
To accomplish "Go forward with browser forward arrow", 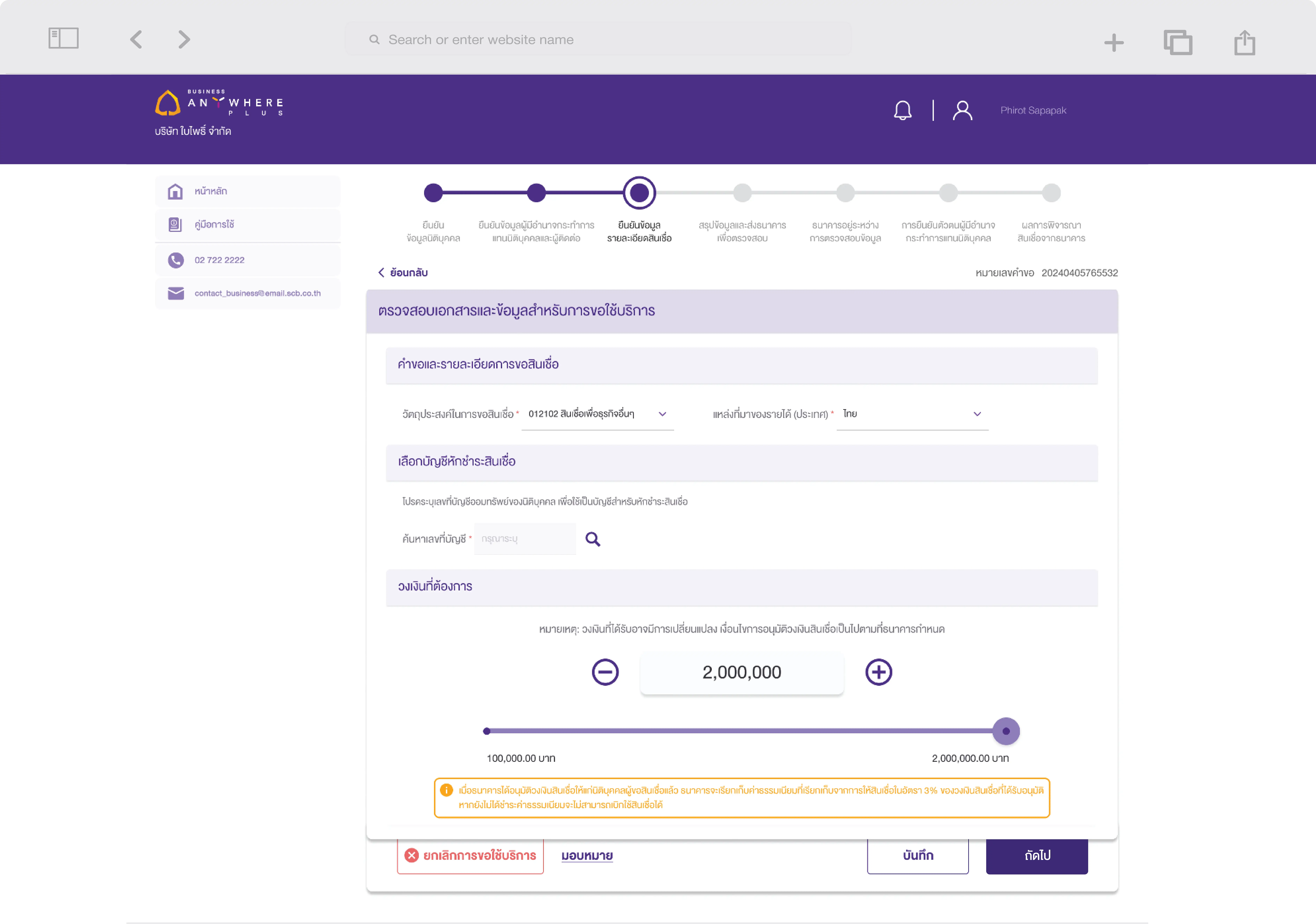I will tap(184, 39).
